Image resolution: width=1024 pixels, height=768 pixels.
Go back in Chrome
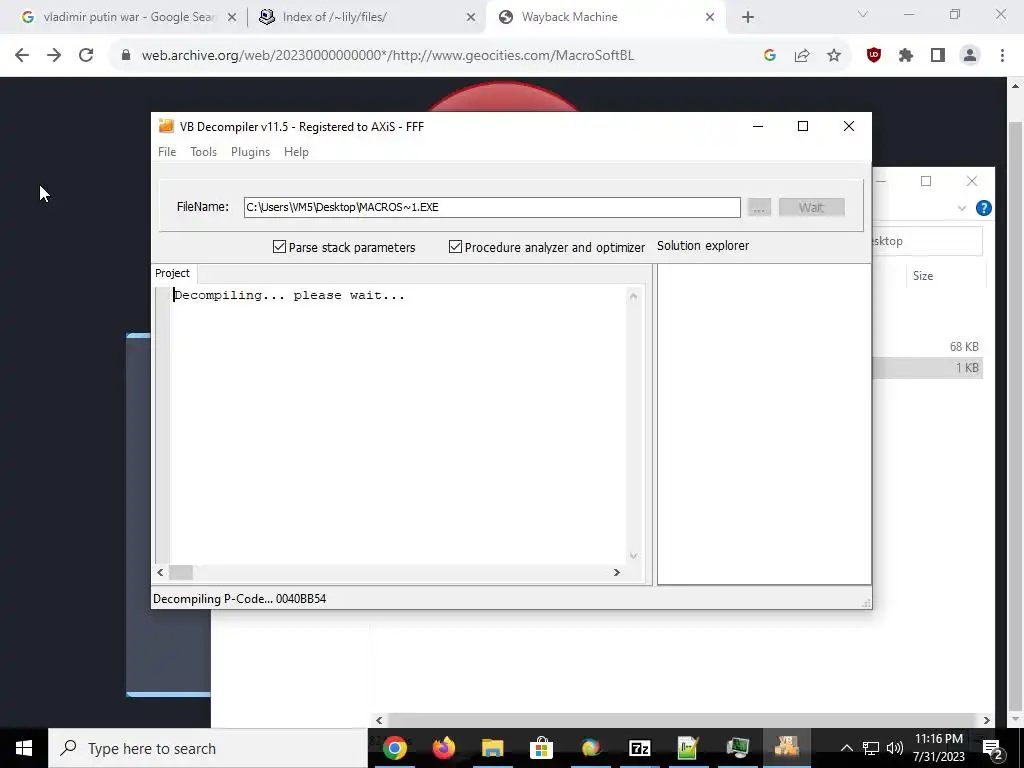click(x=22, y=56)
